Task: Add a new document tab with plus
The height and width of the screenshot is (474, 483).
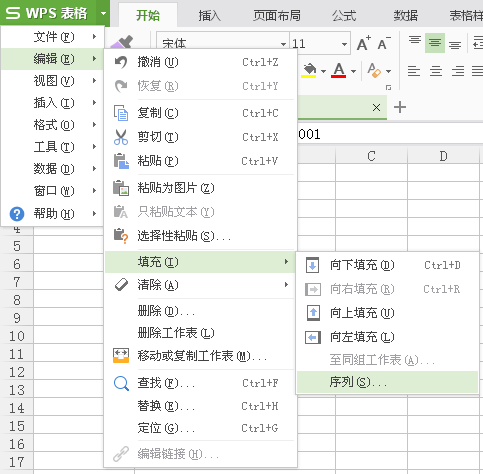Action: click(x=400, y=107)
